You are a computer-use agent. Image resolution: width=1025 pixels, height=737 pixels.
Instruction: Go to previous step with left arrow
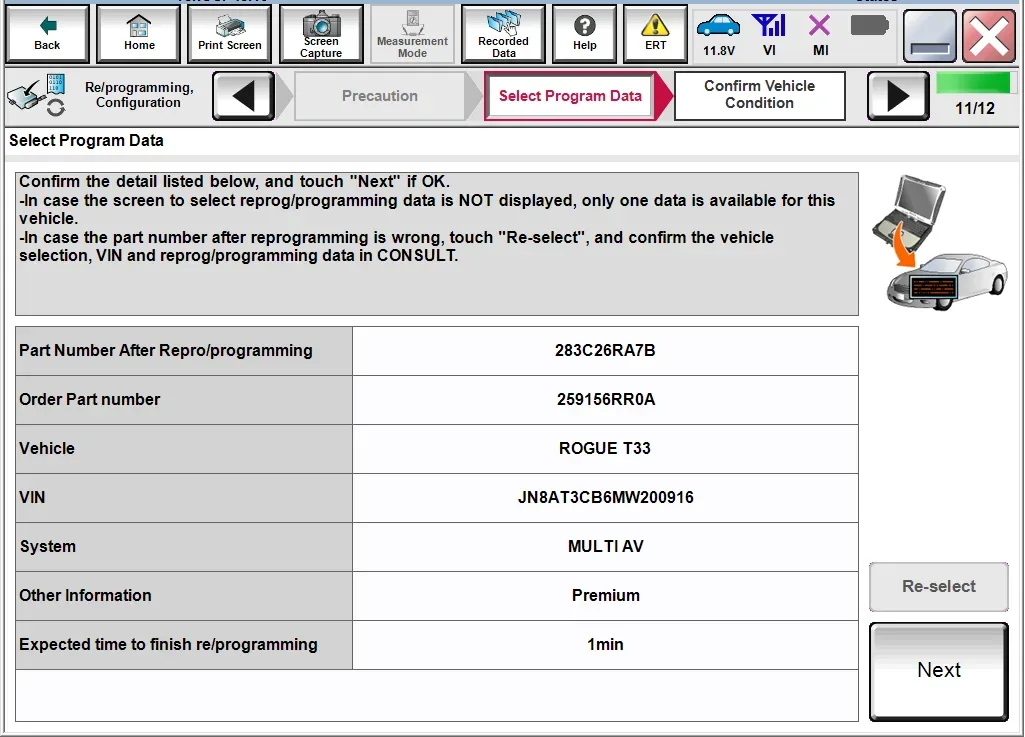[243, 96]
